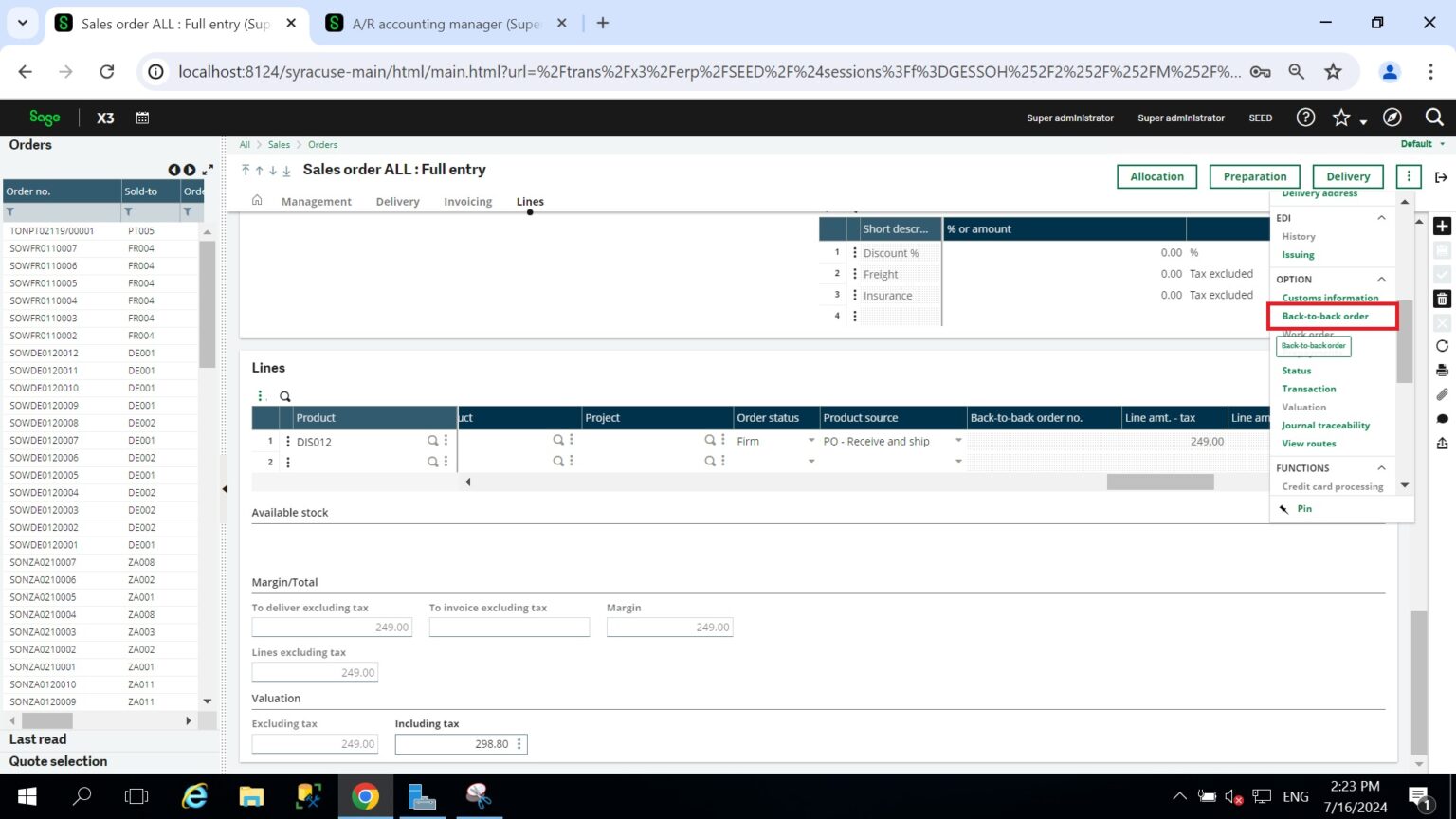Choose View routes from the menu
The image size is (1456, 819).
tap(1309, 444)
